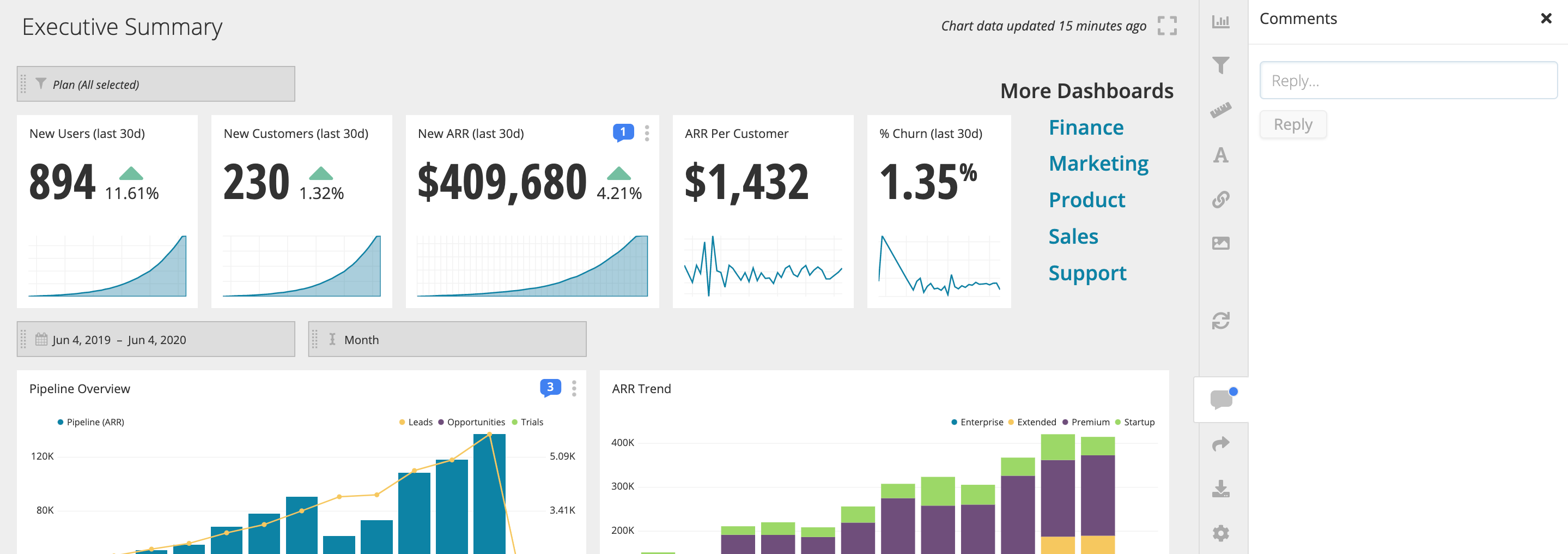Open the Product dashboard link
Image resolution: width=1568 pixels, height=554 pixels.
tap(1087, 200)
